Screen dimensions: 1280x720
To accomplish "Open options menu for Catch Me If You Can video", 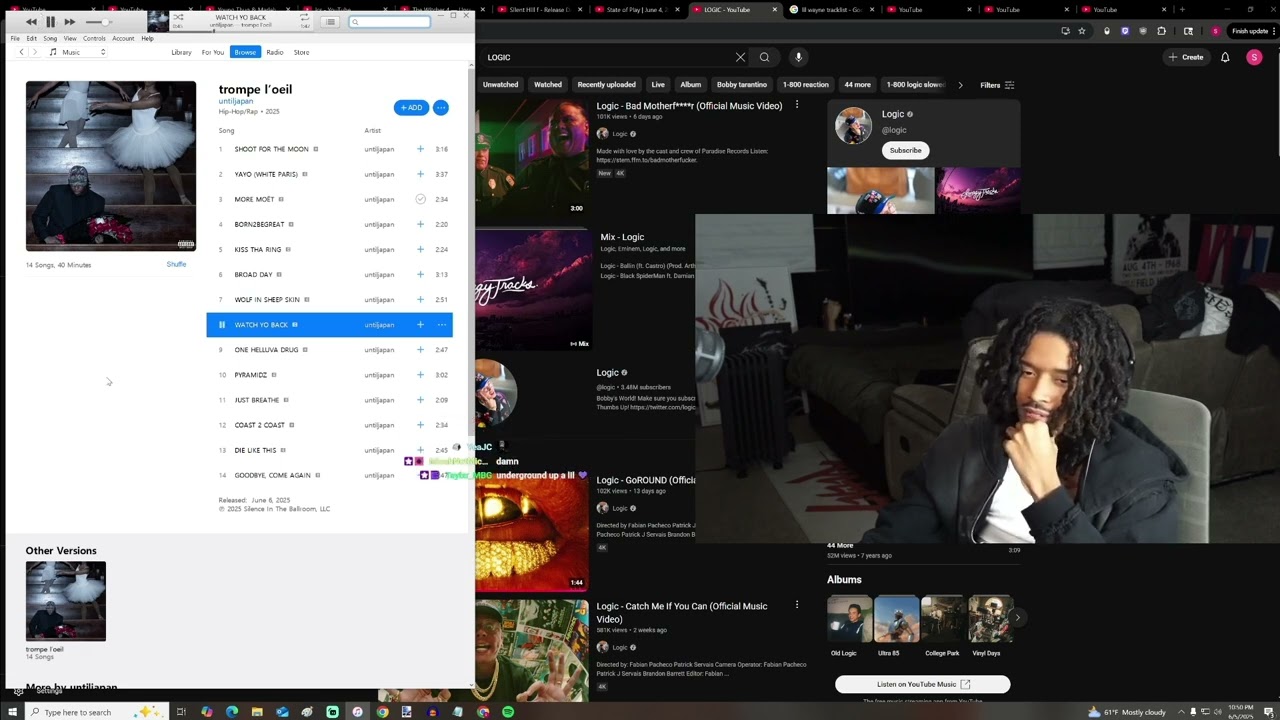I will 797,605.
